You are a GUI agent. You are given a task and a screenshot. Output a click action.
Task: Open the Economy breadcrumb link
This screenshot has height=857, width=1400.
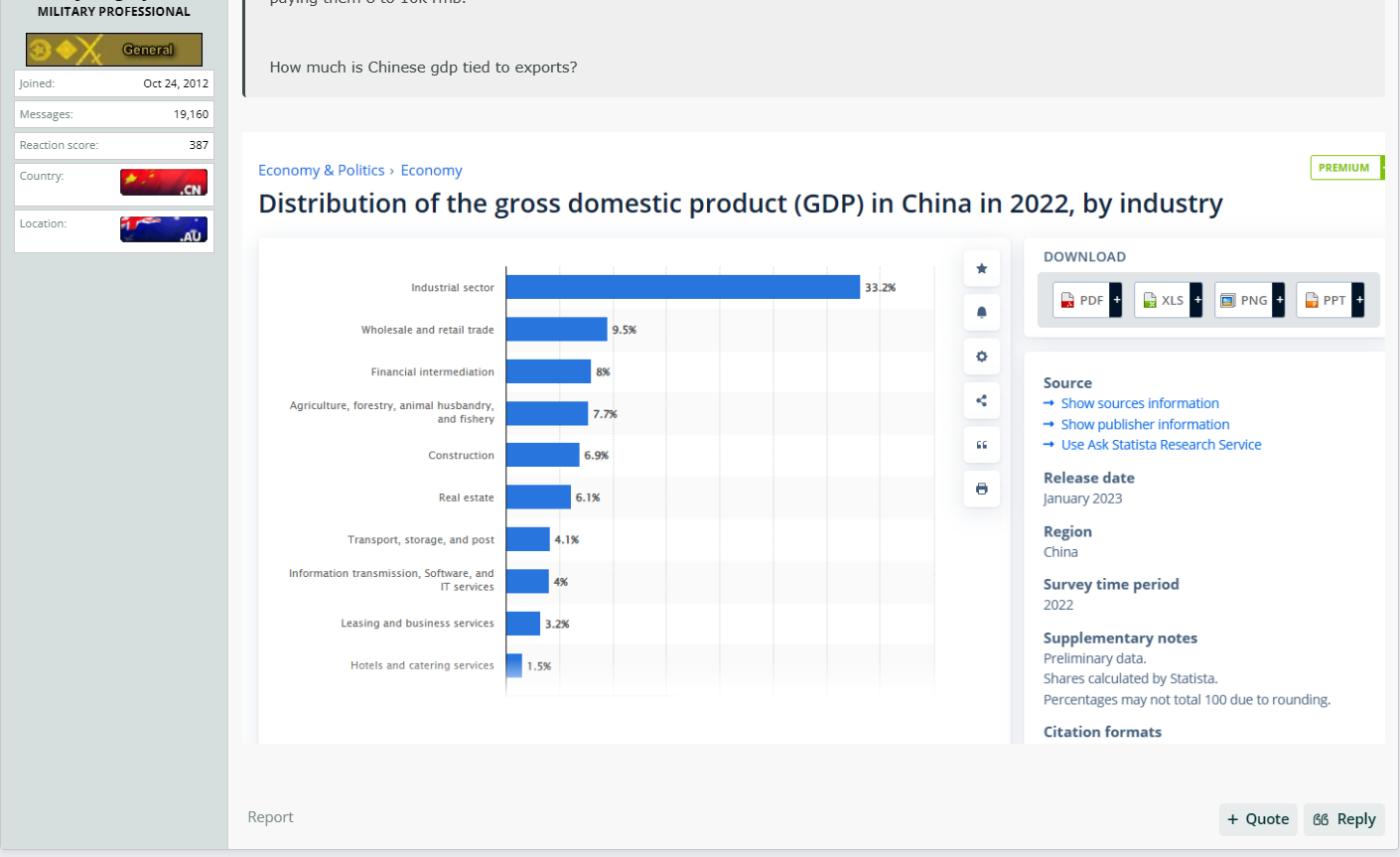tap(431, 170)
